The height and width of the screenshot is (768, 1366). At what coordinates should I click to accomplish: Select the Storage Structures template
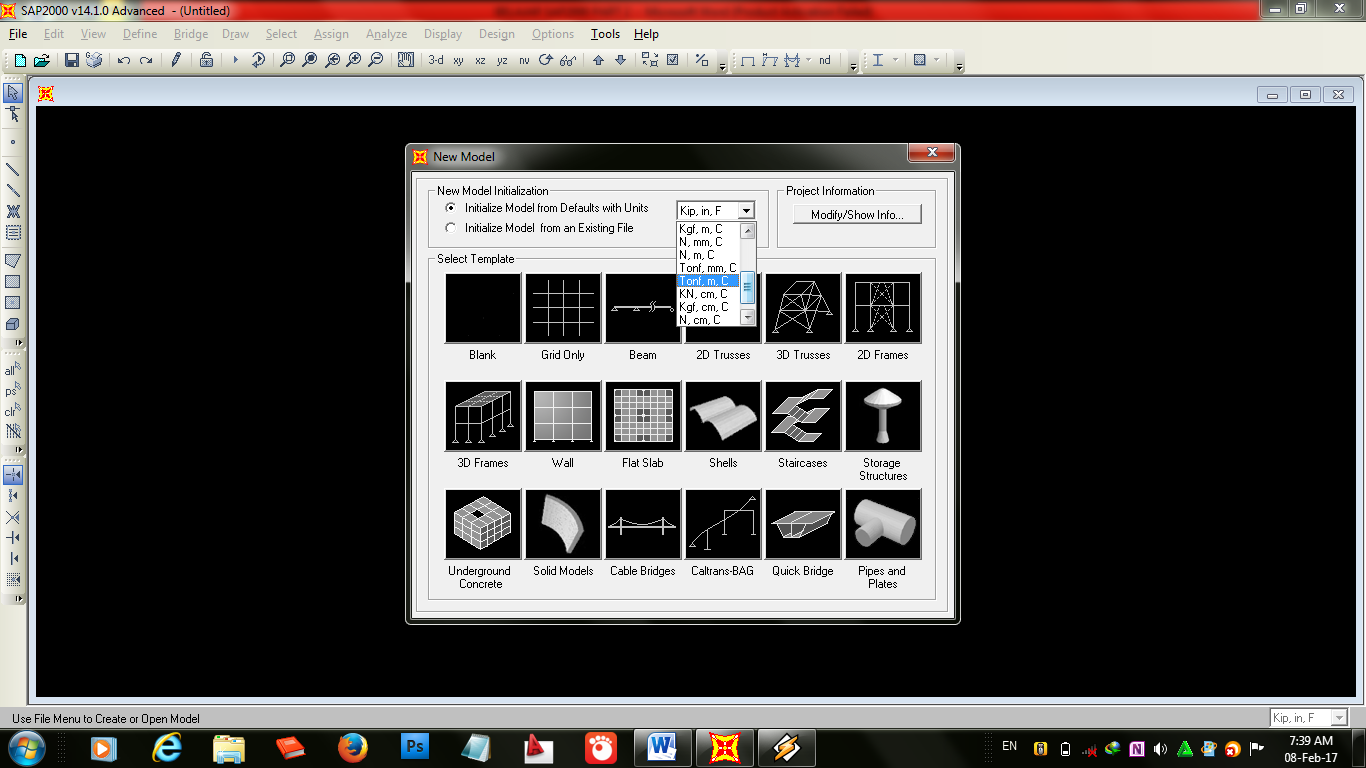883,416
